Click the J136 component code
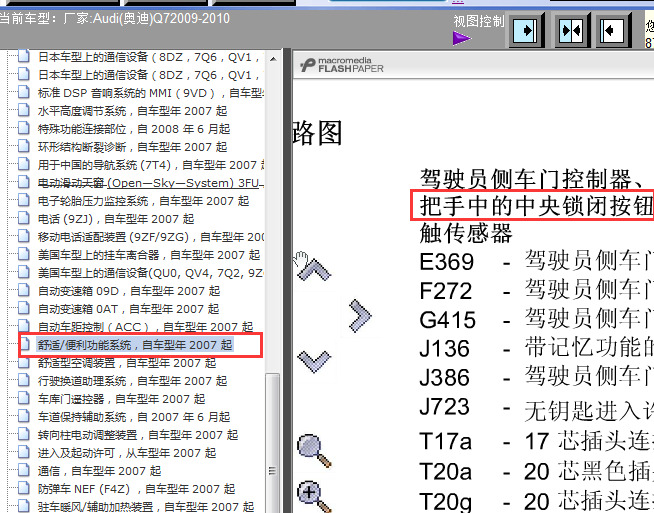 pos(445,349)
